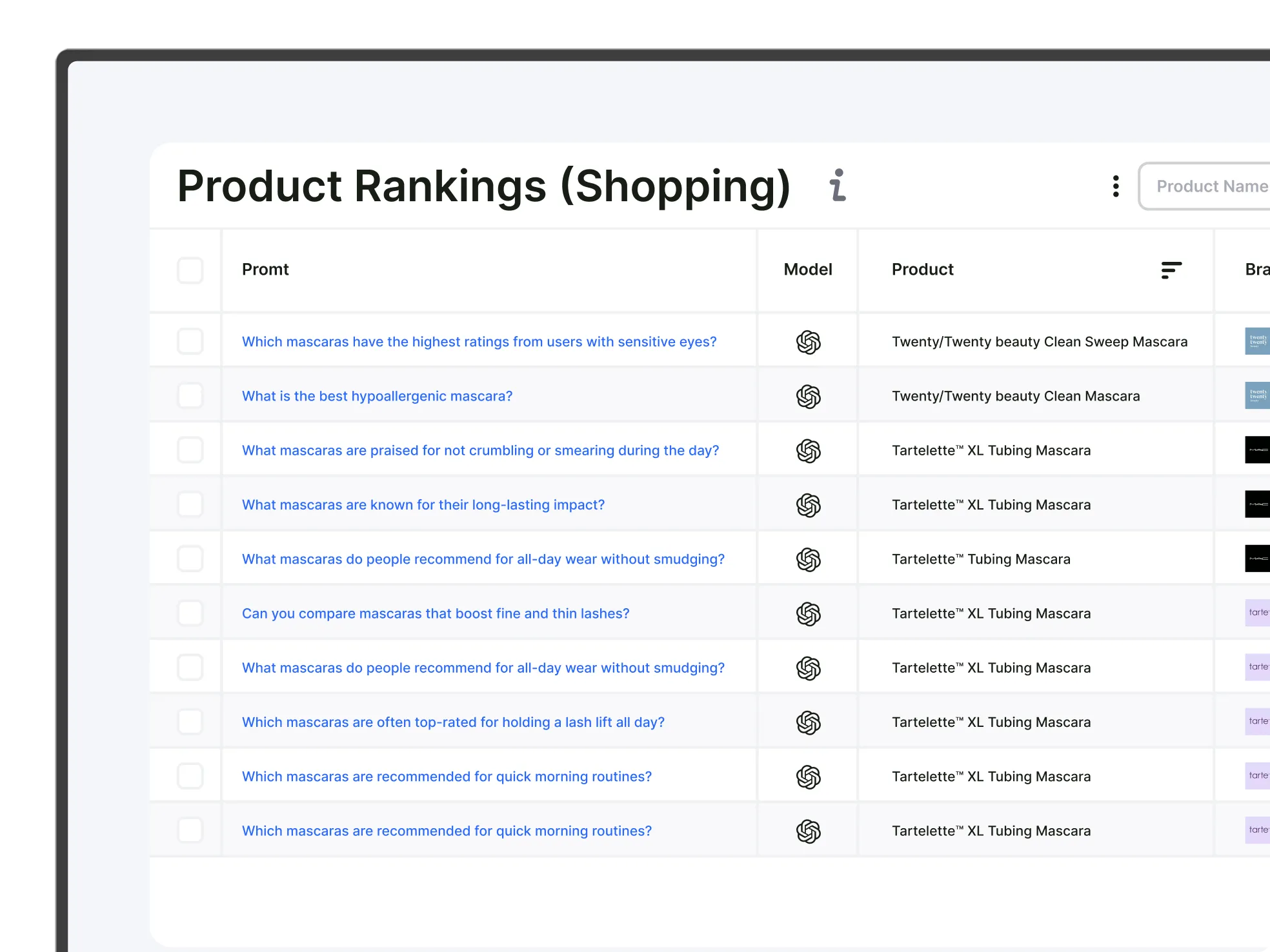1270x952 pixels.
Task: Click ChatGPT model icon in fine thin lashes row
Action: [x=808, y=613]
